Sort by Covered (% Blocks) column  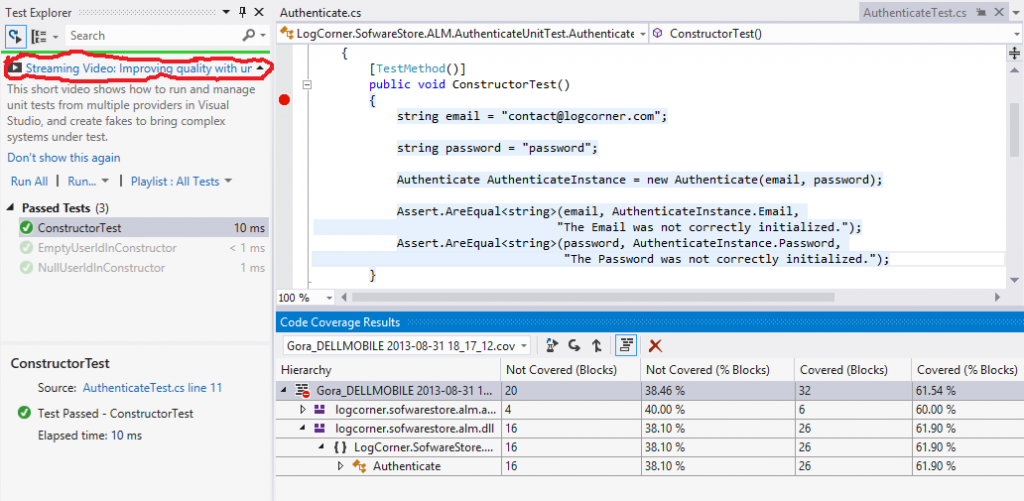(x=967, y=370)
